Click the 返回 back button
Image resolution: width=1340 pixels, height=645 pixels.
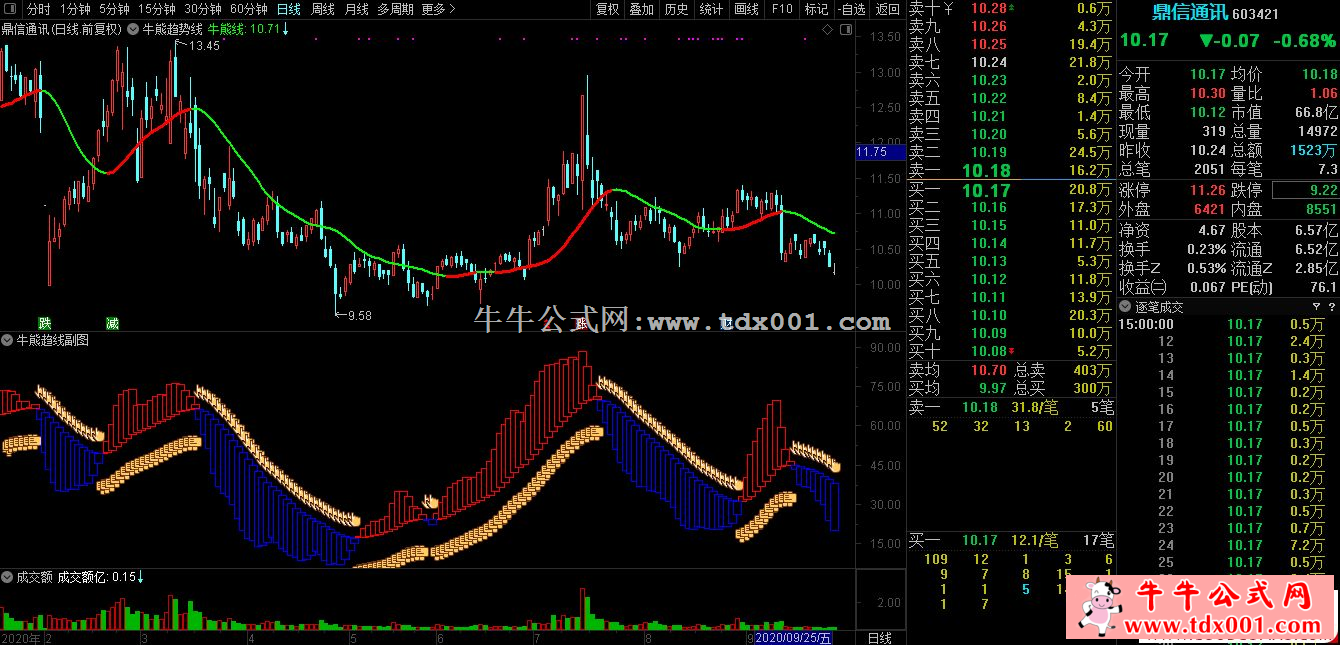pyautogui.click(x=887, y=9)
